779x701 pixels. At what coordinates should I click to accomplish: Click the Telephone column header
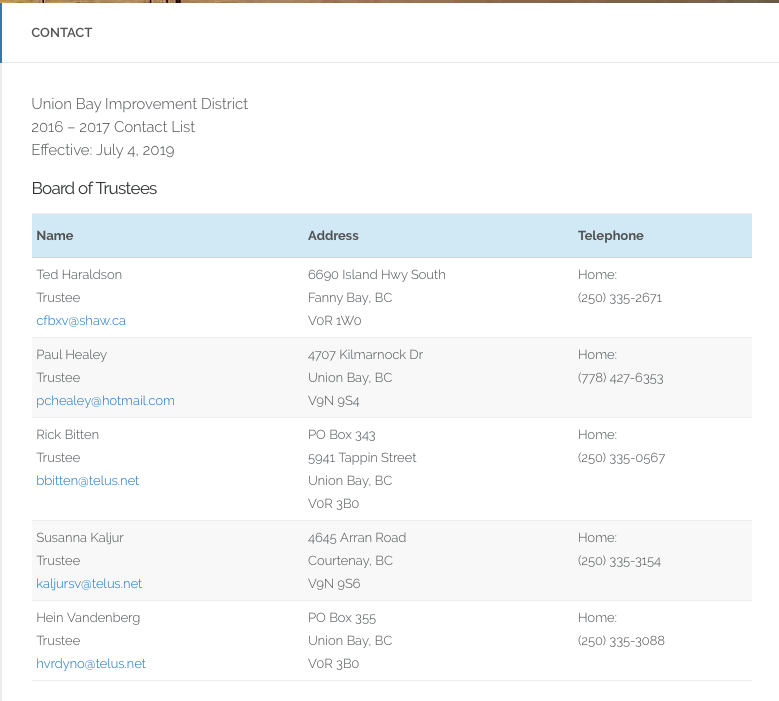[610, 236]
